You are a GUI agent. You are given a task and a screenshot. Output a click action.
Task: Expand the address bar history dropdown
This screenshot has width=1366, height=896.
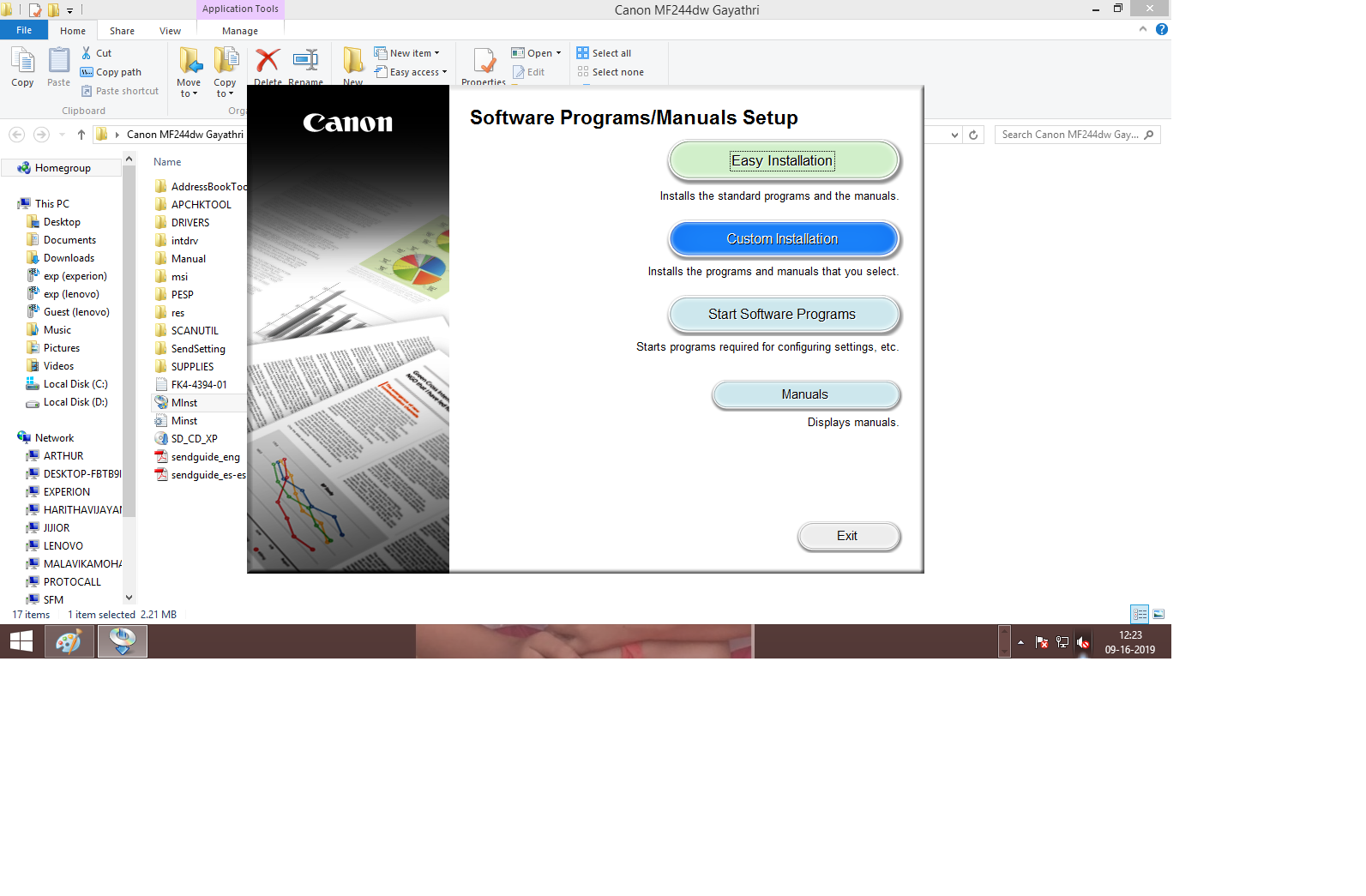click(x=954, y=135)
